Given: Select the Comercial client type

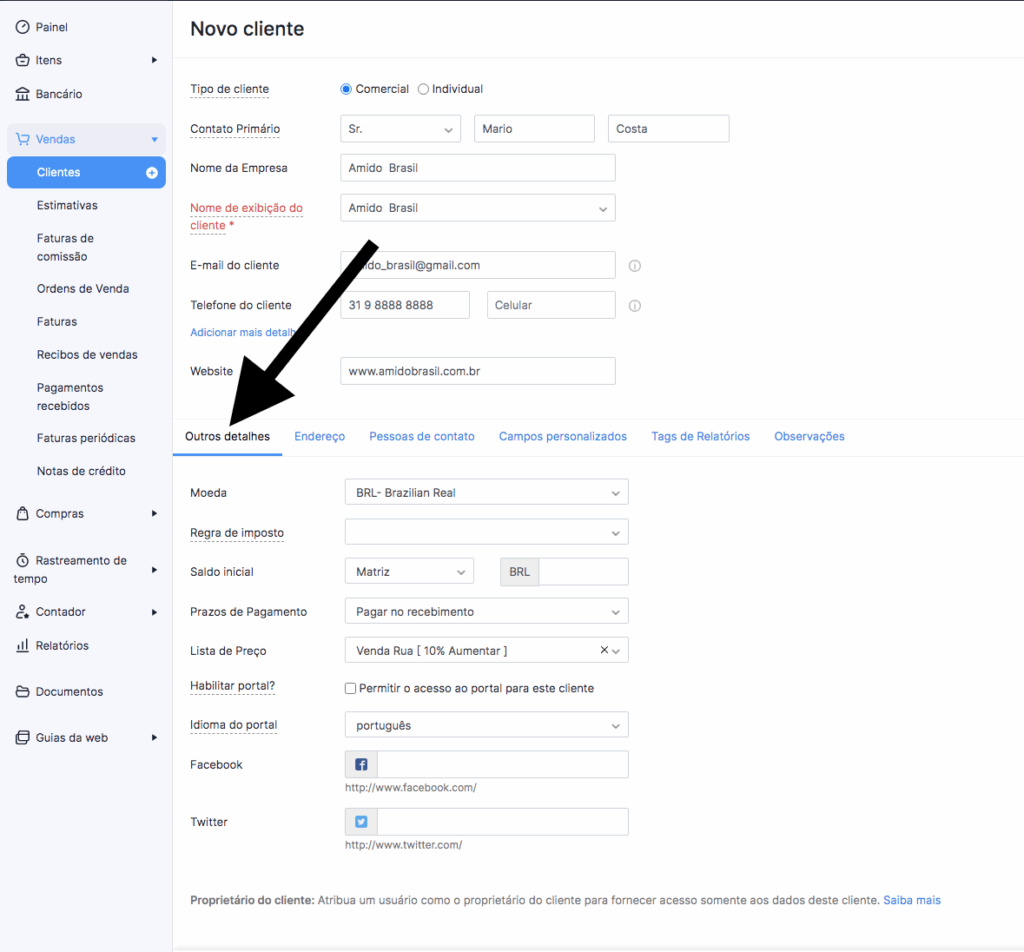Looking at the screenshot, I should pos(346,89).
